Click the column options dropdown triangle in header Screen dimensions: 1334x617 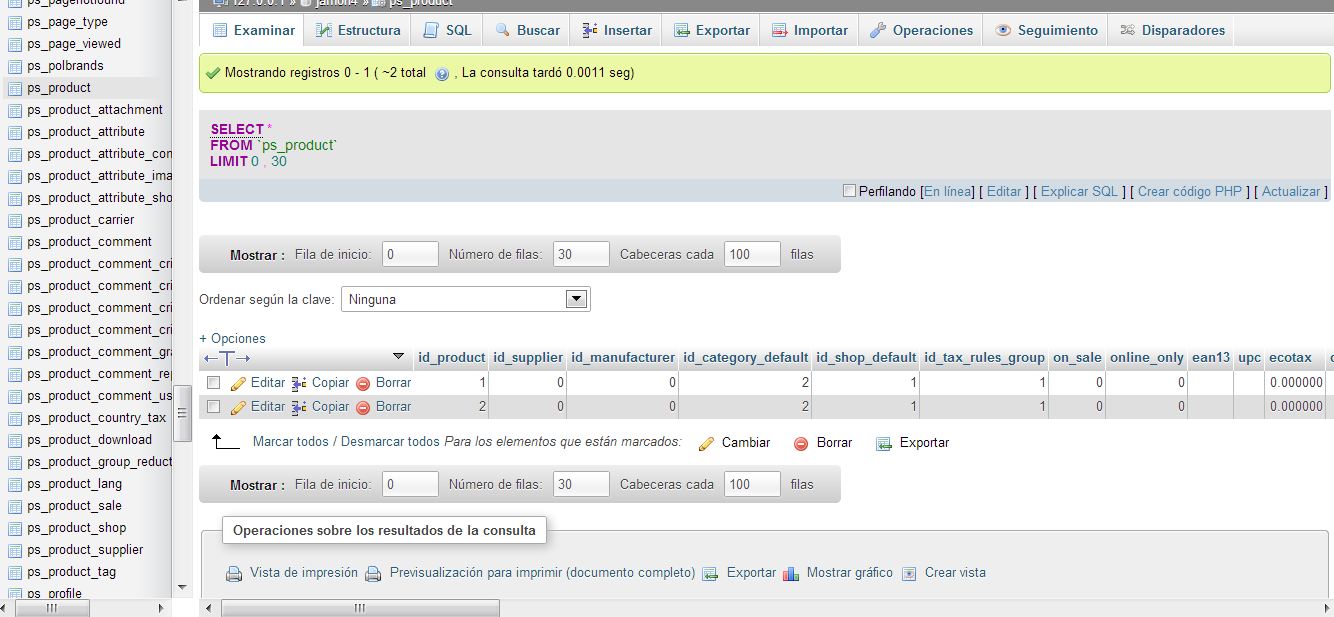(x=398, y=356)
